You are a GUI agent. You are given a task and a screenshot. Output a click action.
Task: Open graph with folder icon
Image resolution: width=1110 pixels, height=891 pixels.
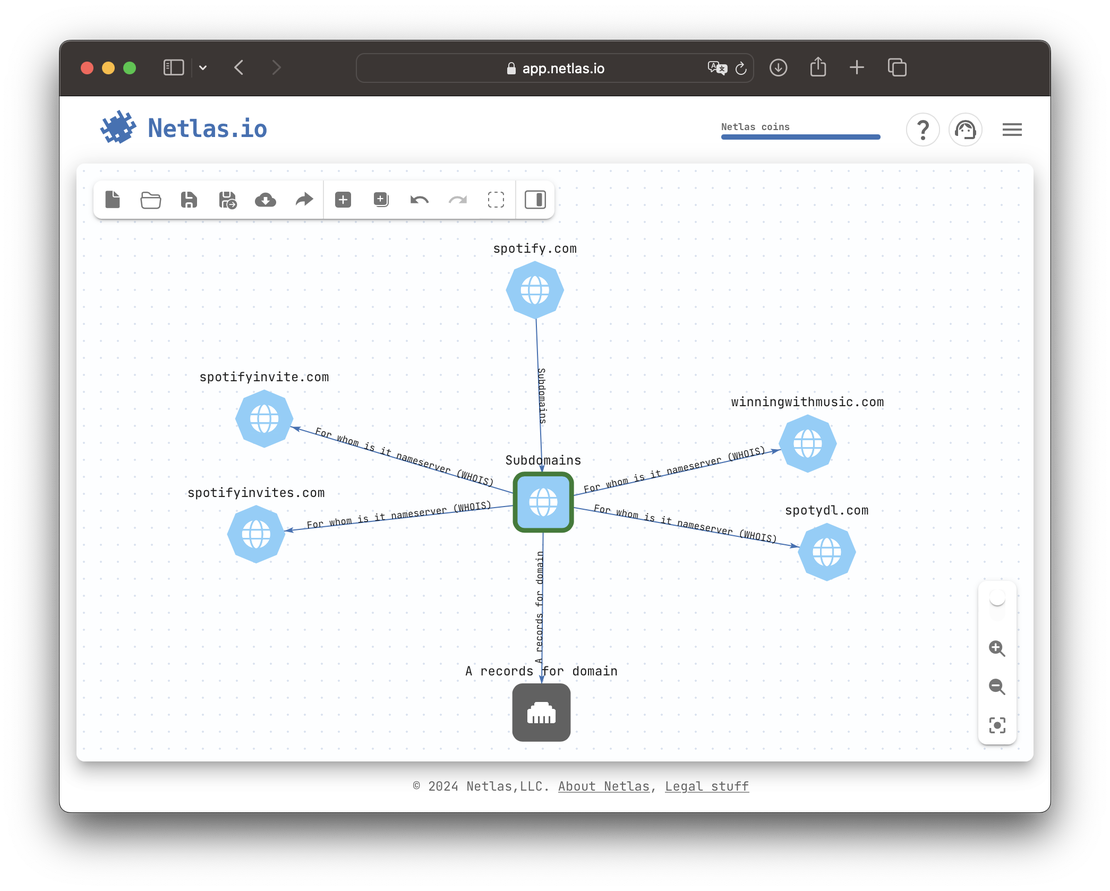coord(151,200)
